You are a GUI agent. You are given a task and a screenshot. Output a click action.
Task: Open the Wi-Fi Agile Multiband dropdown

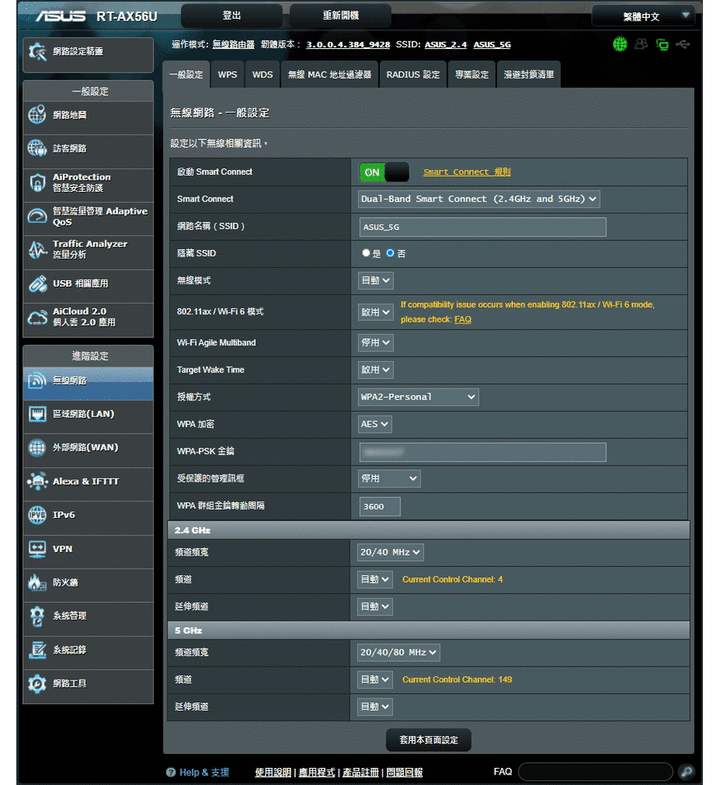(x=376, y=342)
